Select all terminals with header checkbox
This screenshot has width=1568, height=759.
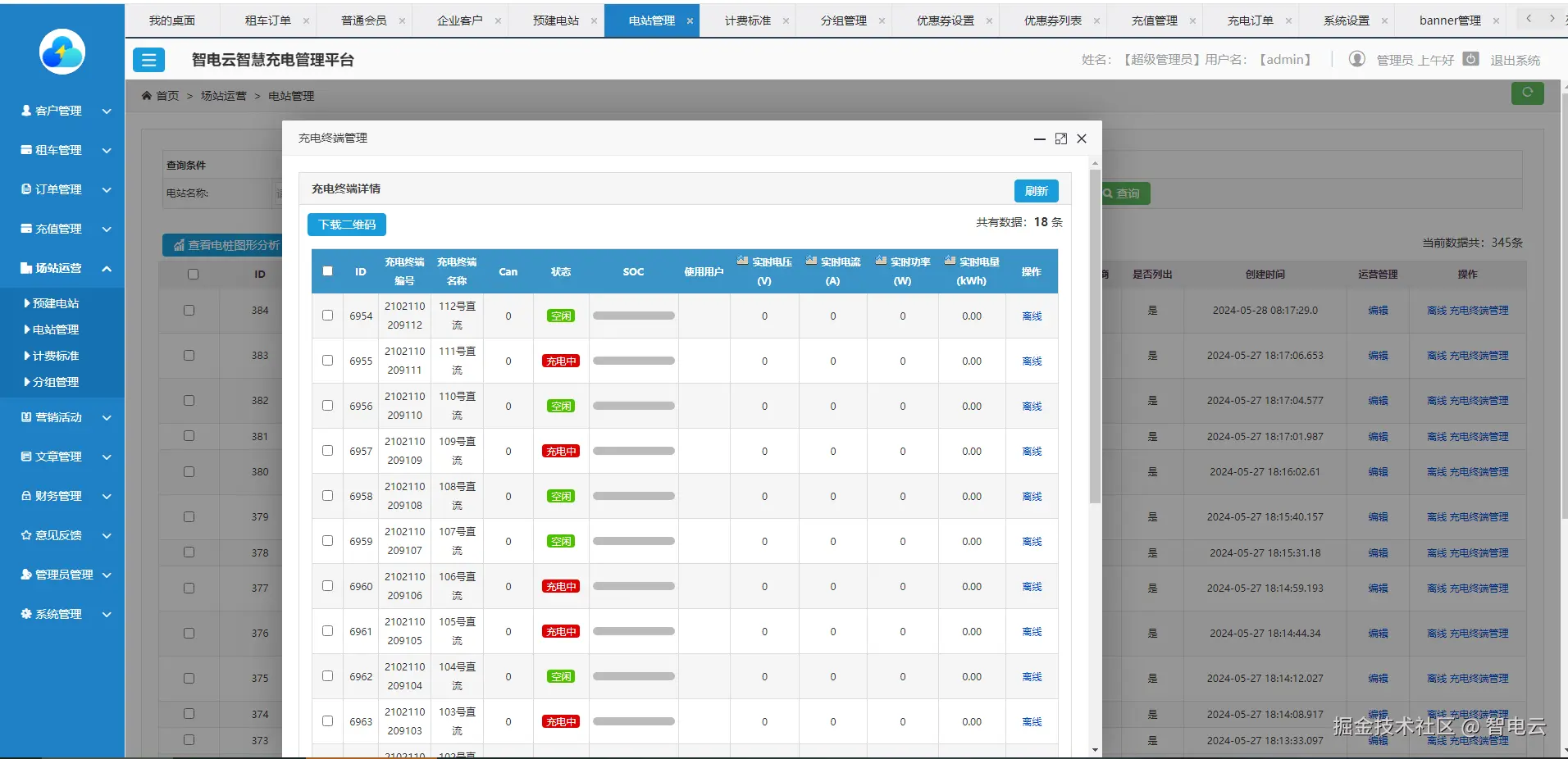(327, 270)
